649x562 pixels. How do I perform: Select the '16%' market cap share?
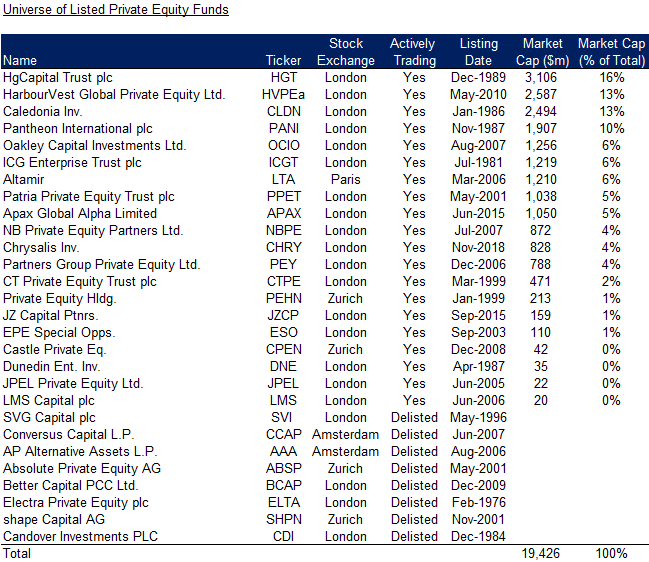(612, 78)
